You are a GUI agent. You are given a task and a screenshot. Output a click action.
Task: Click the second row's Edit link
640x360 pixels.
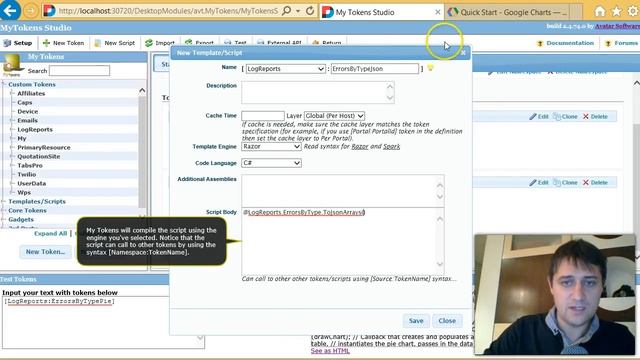click(539, 182)
